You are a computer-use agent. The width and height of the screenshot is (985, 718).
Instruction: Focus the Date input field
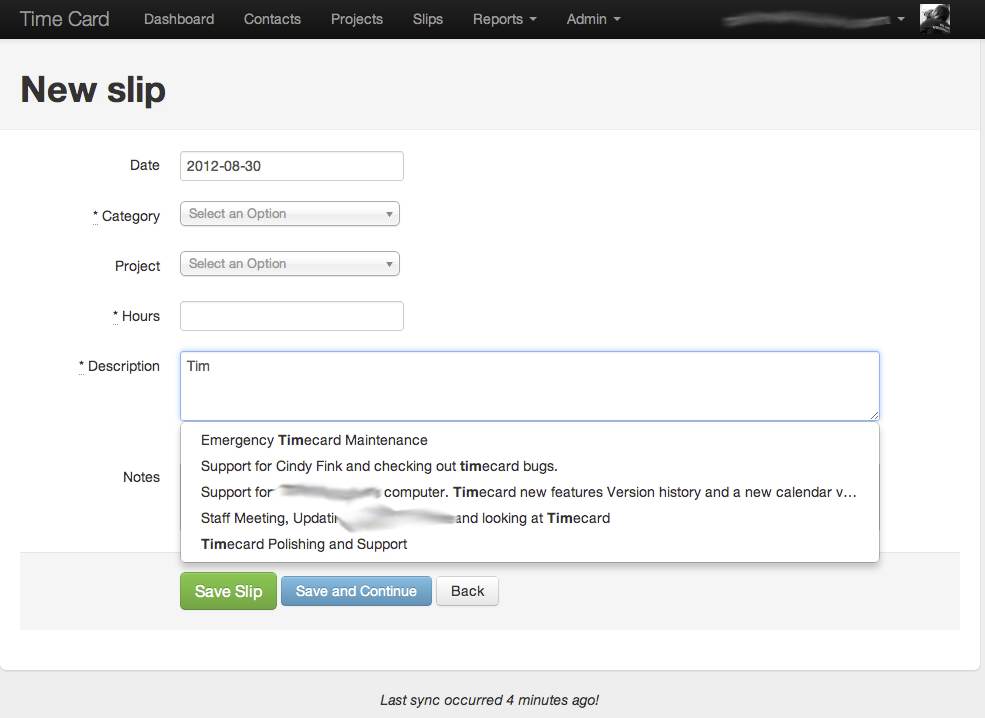click(x=292, y=166)
